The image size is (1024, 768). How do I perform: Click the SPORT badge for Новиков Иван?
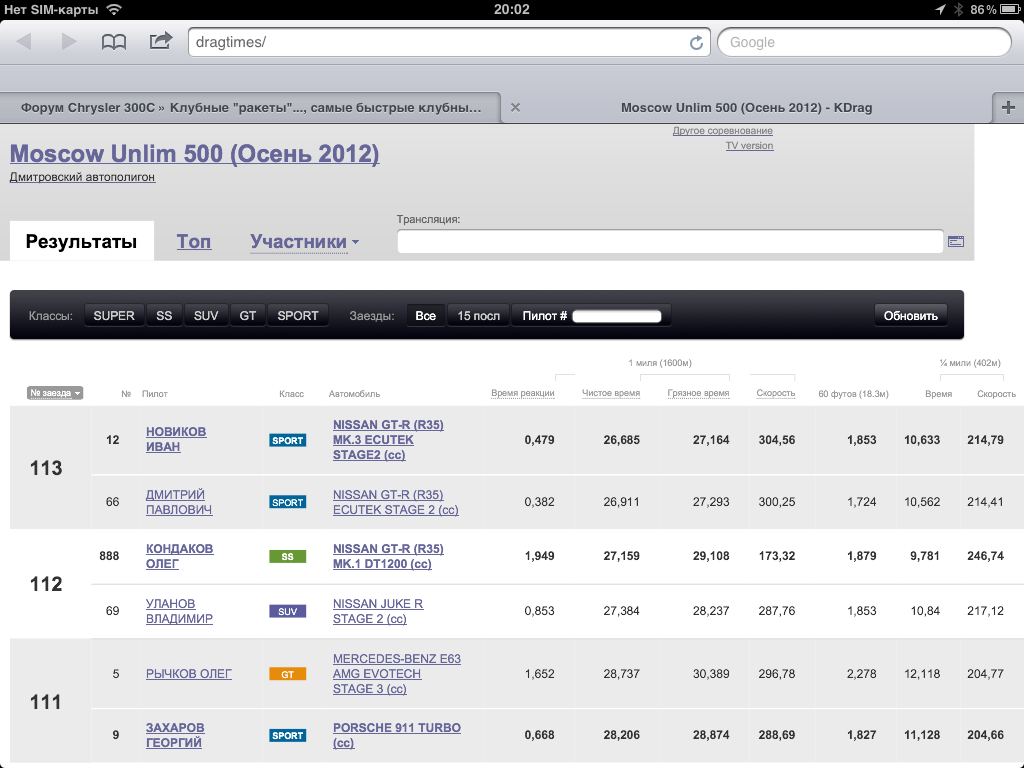tap(287, 440)
